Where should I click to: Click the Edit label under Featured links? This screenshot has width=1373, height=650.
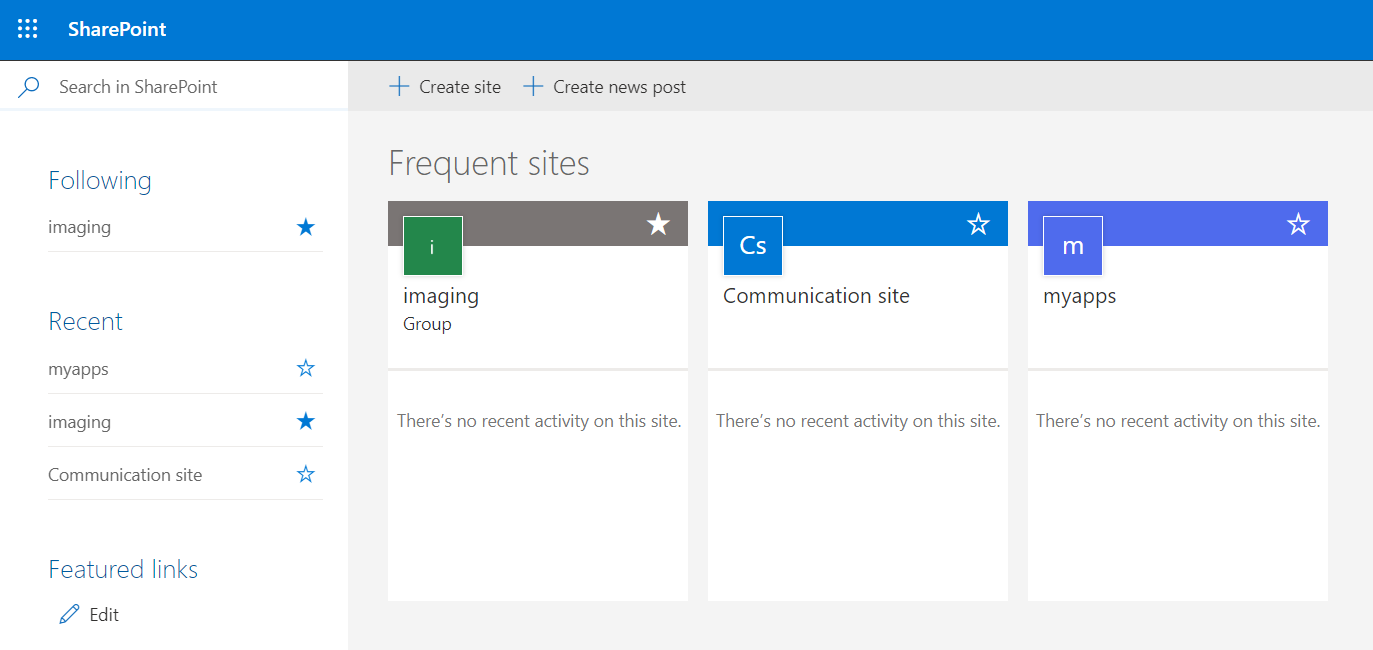(104, 615)
